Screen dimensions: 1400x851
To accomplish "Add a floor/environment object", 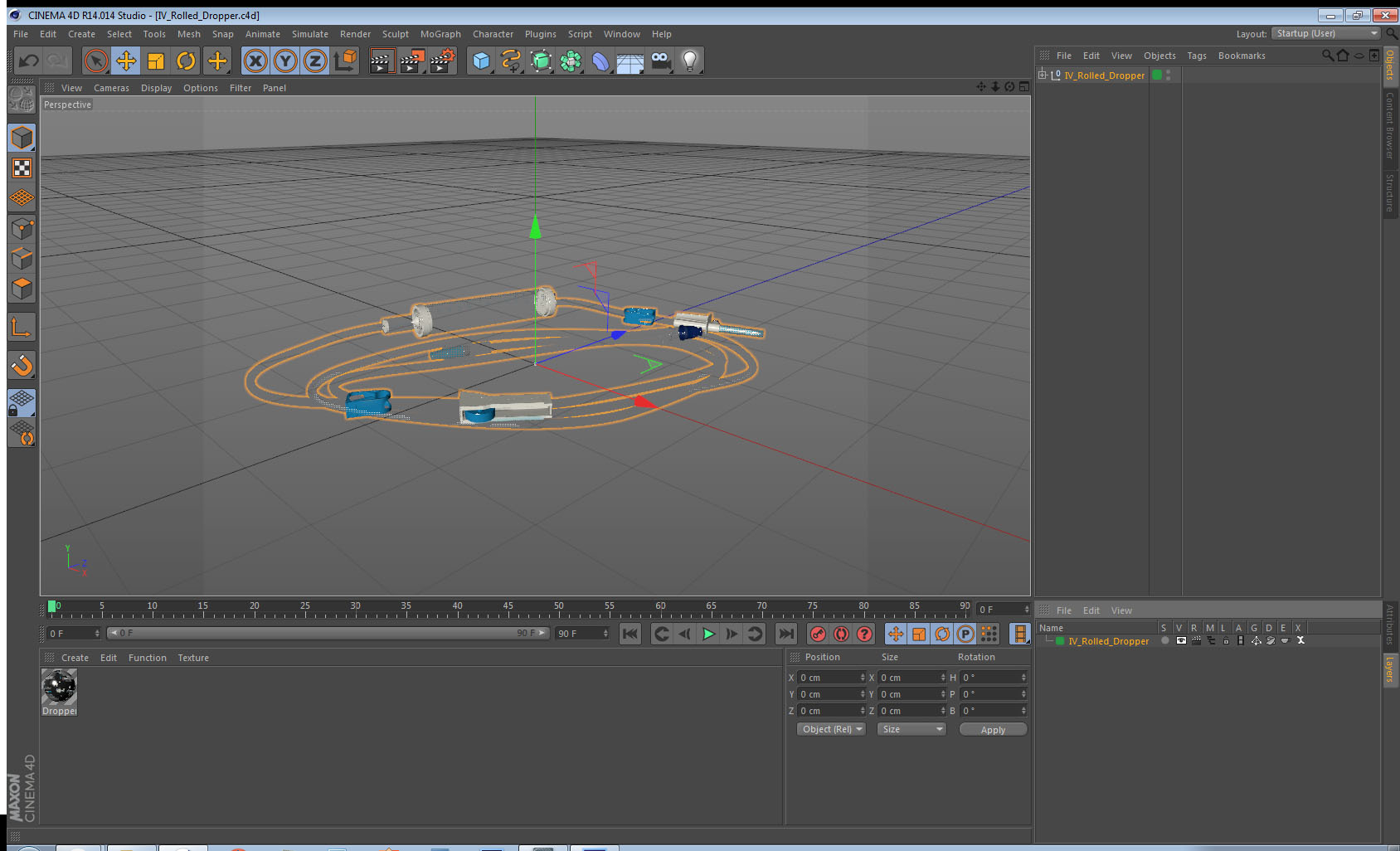I will 630,61.
